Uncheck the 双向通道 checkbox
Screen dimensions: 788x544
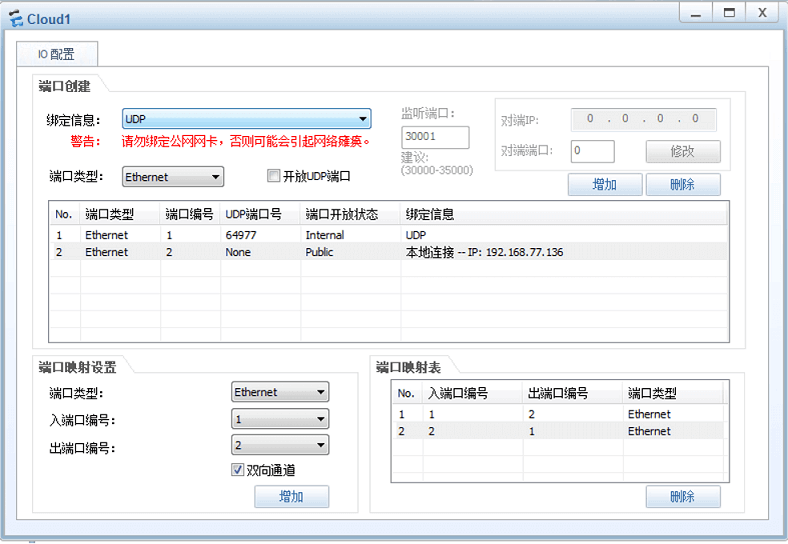[x=238, y=470]
